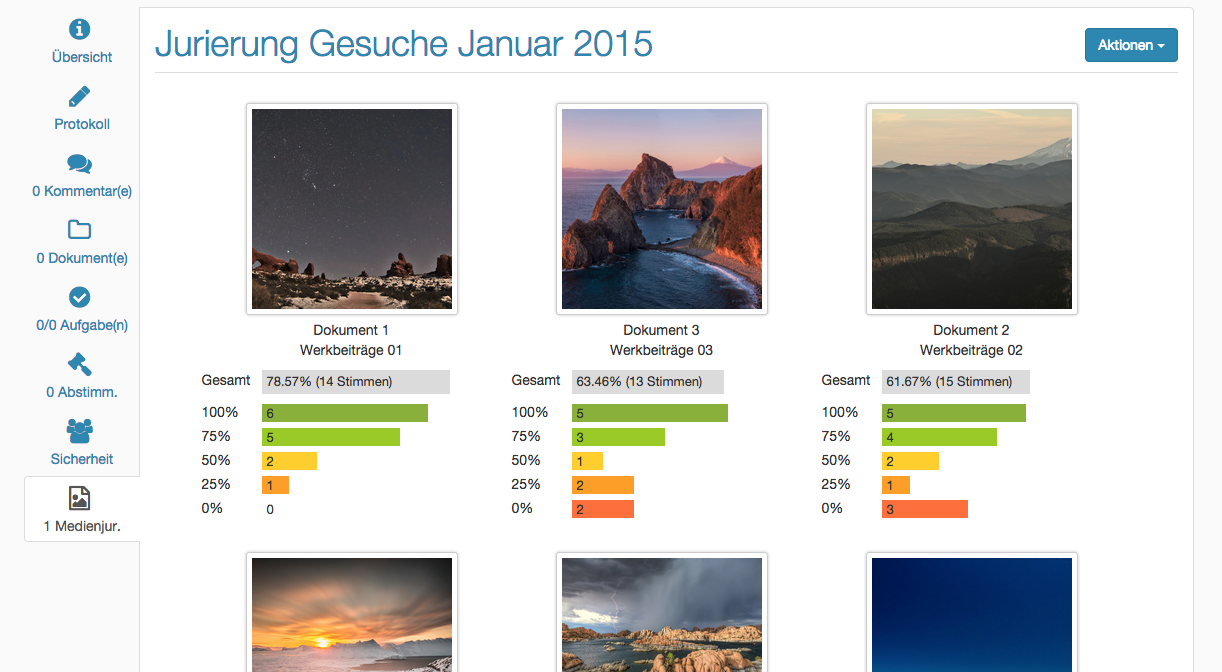
Task: Open the misty mountains Dokument 2 thumbnail
Action: 972,209
